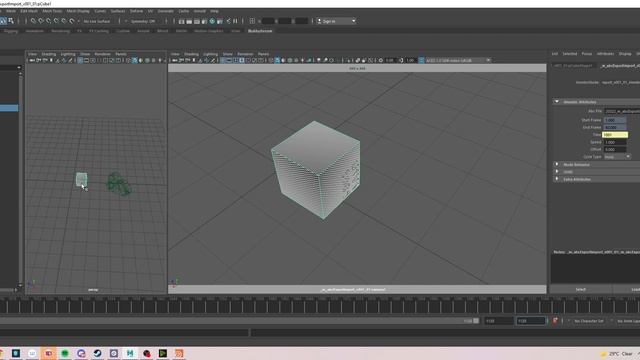640x360 pixels.
Task: Open Renderer menu in left viewport
Action: 102,54
